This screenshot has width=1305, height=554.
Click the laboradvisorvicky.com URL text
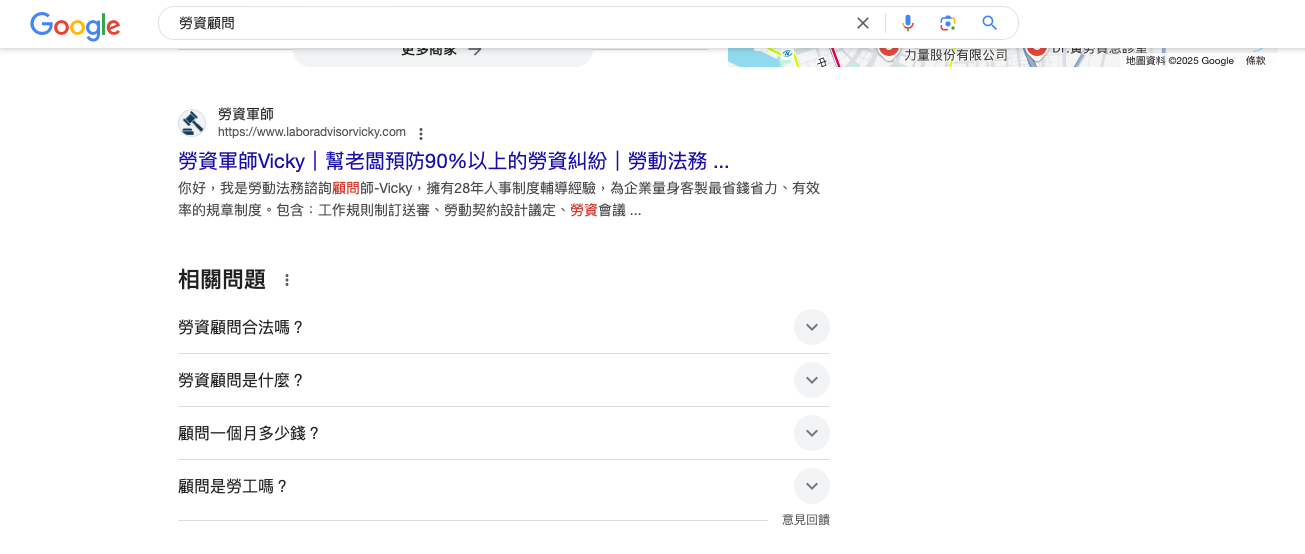(x=312, y=132)
